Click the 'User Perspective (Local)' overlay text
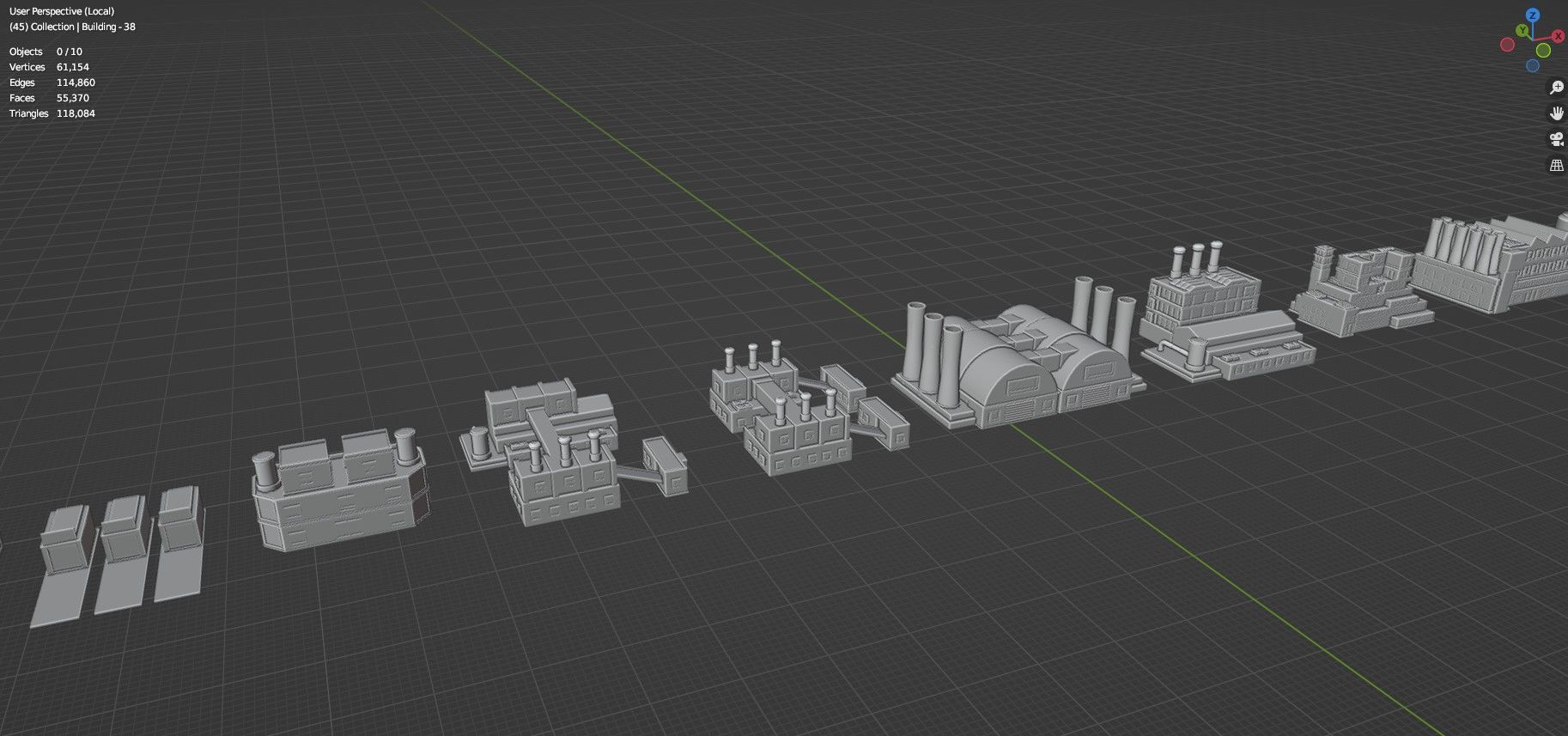This screenshot has width=1568, height=736. point(62,11)
